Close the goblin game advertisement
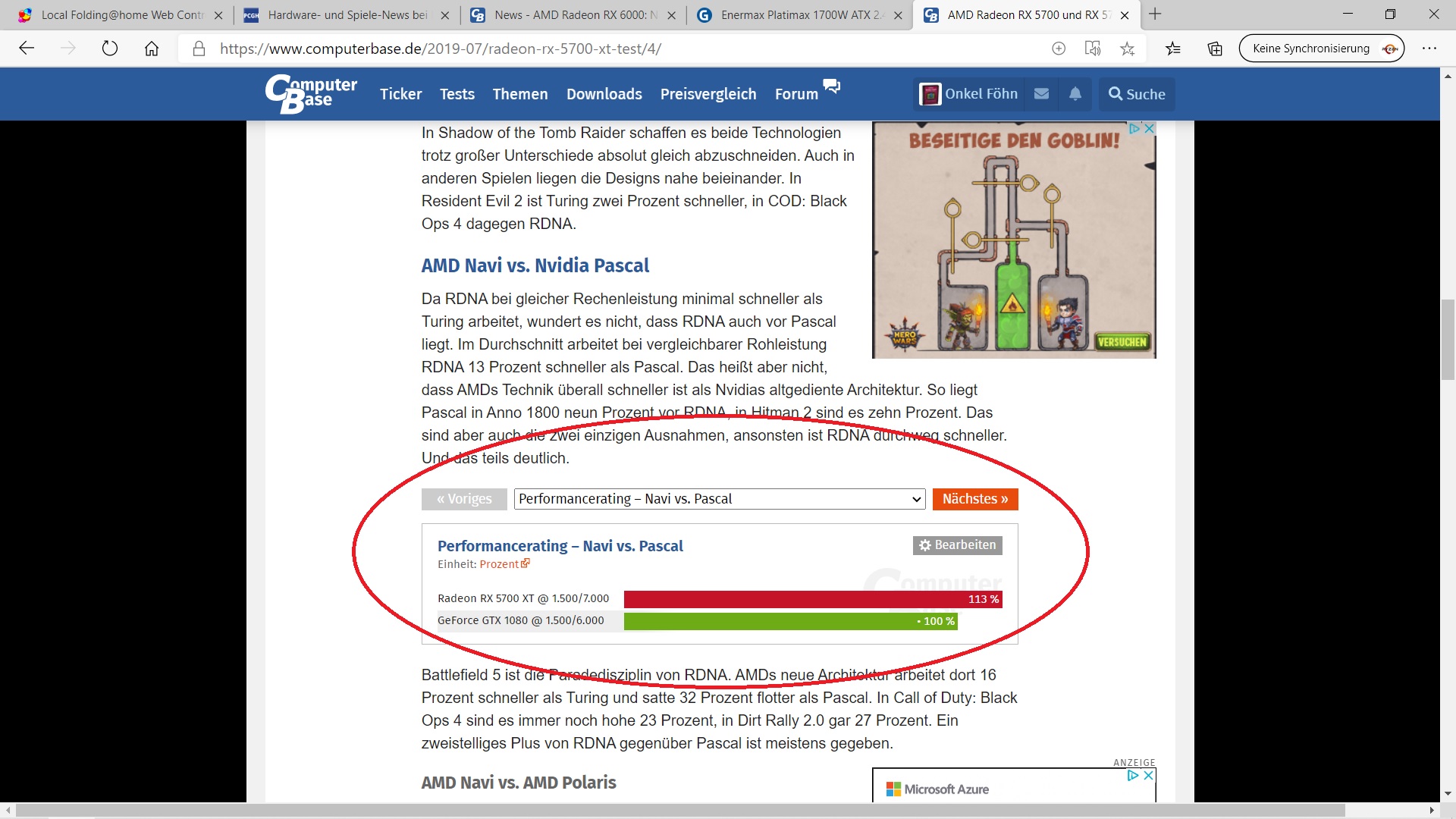 coord(1150,128)
